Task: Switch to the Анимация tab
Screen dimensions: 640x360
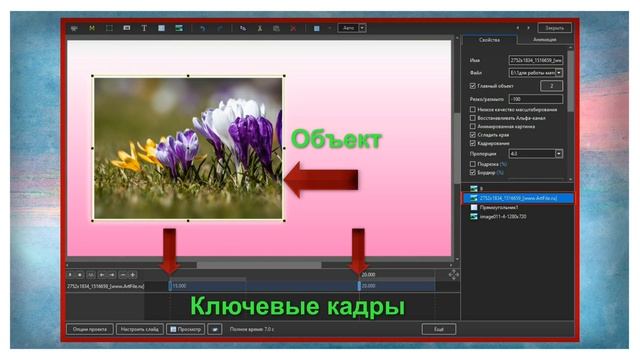Action: (544, 40)
